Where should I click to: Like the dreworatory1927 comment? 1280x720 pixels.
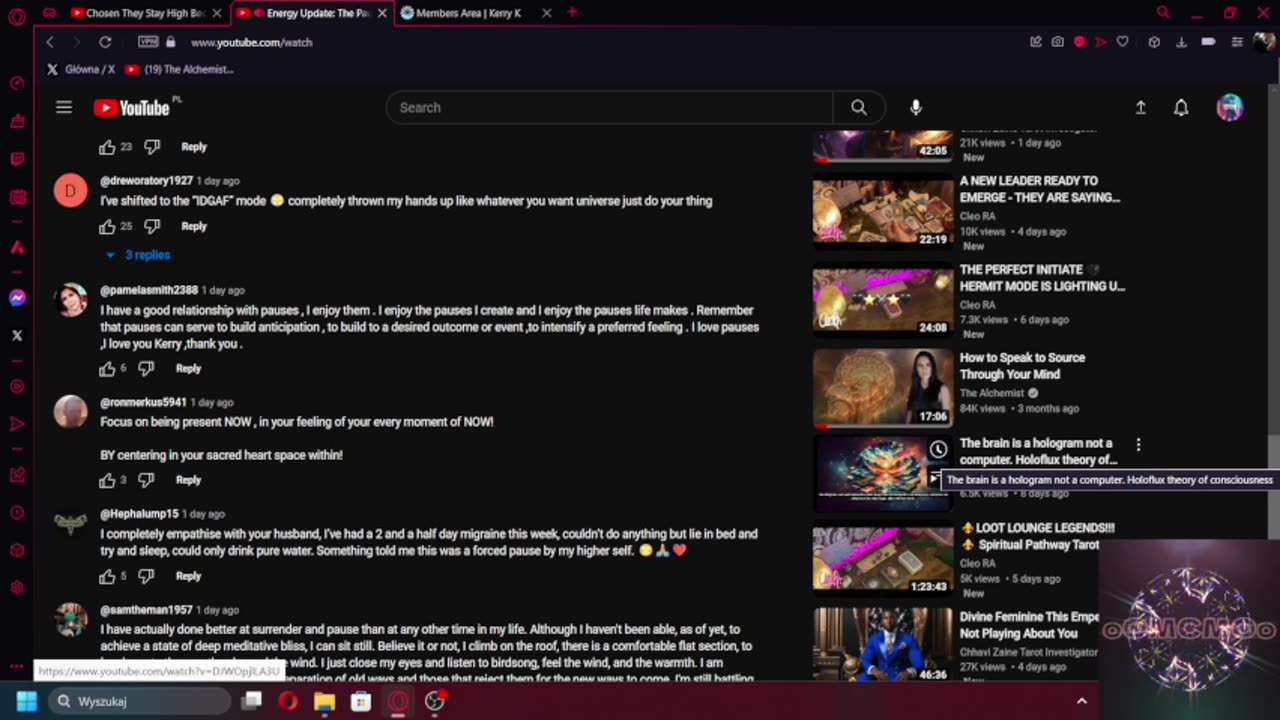[x=107, y=227]
